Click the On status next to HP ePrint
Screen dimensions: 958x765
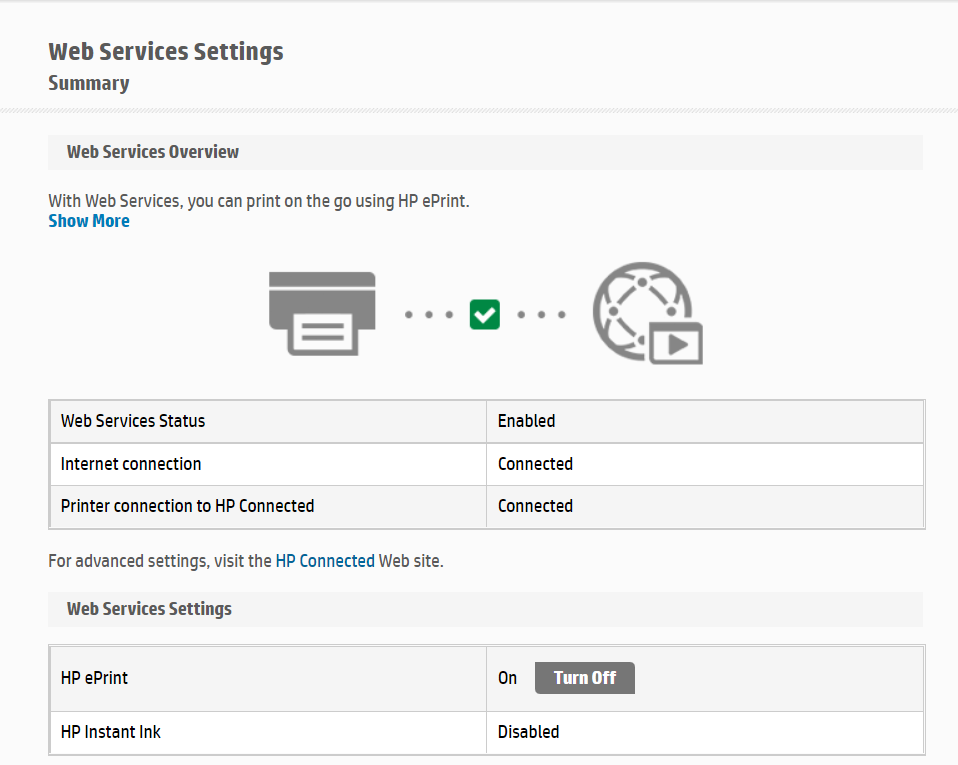[506, 678]
